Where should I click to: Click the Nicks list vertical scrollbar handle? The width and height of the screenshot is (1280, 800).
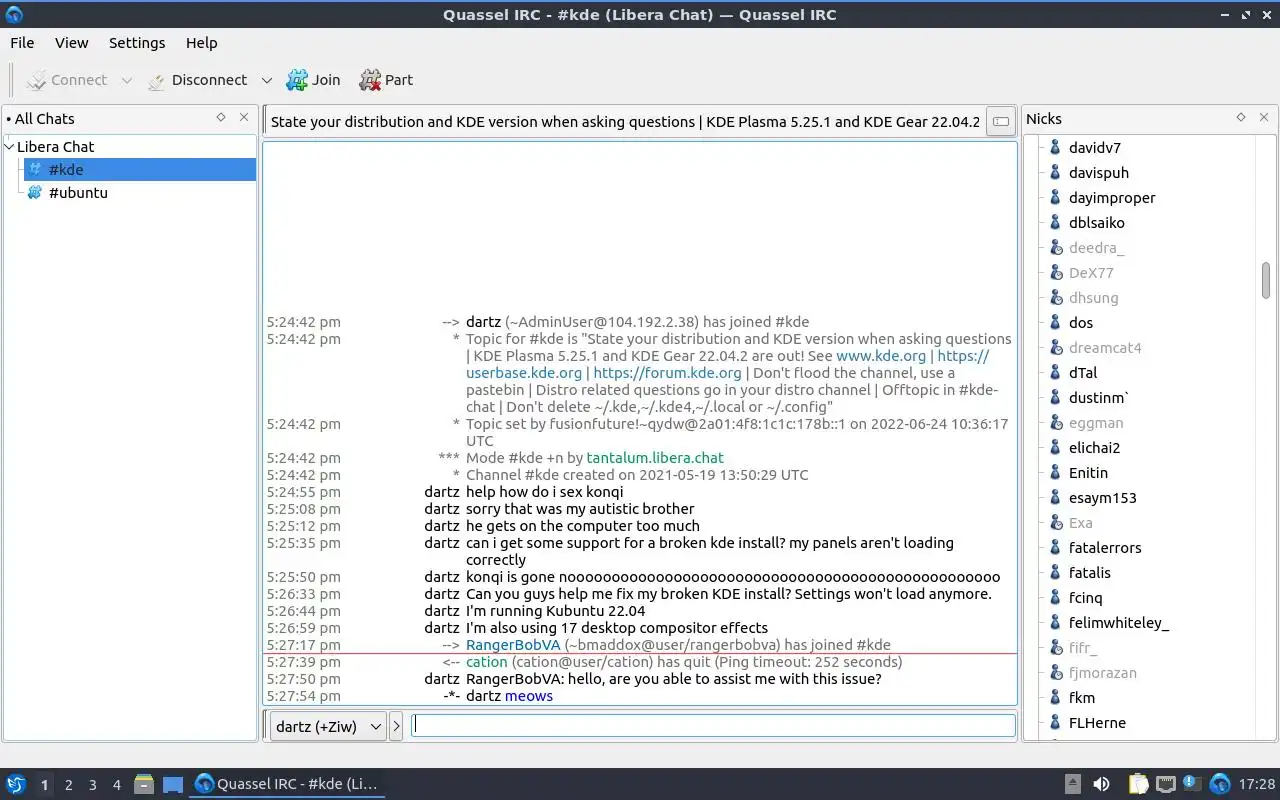click(1266, 280)
